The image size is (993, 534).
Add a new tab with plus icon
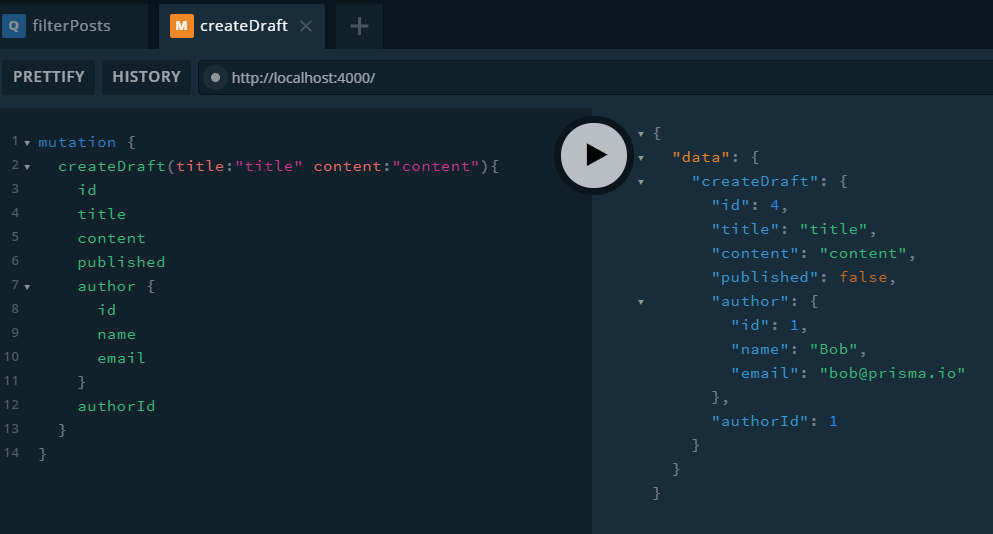click(x=359, y=26)
